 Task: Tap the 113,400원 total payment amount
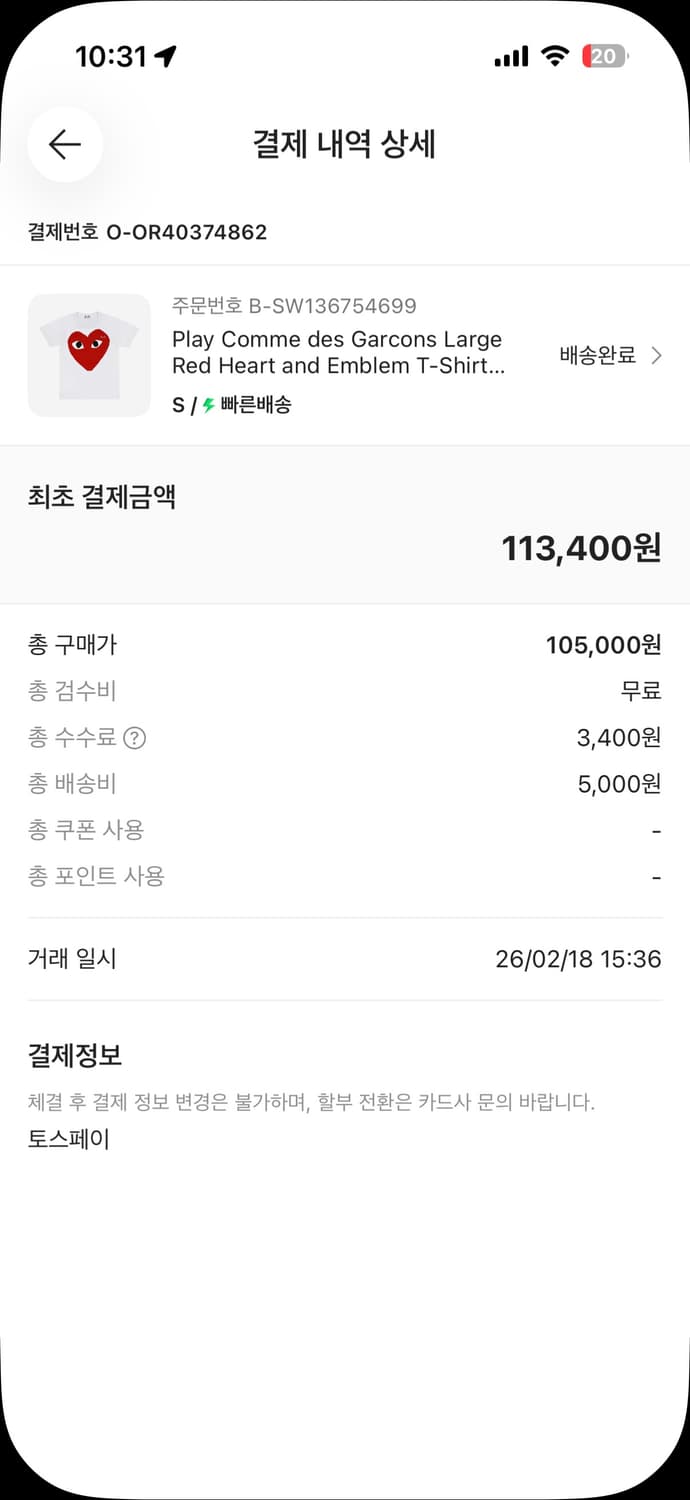coord(580,548)
